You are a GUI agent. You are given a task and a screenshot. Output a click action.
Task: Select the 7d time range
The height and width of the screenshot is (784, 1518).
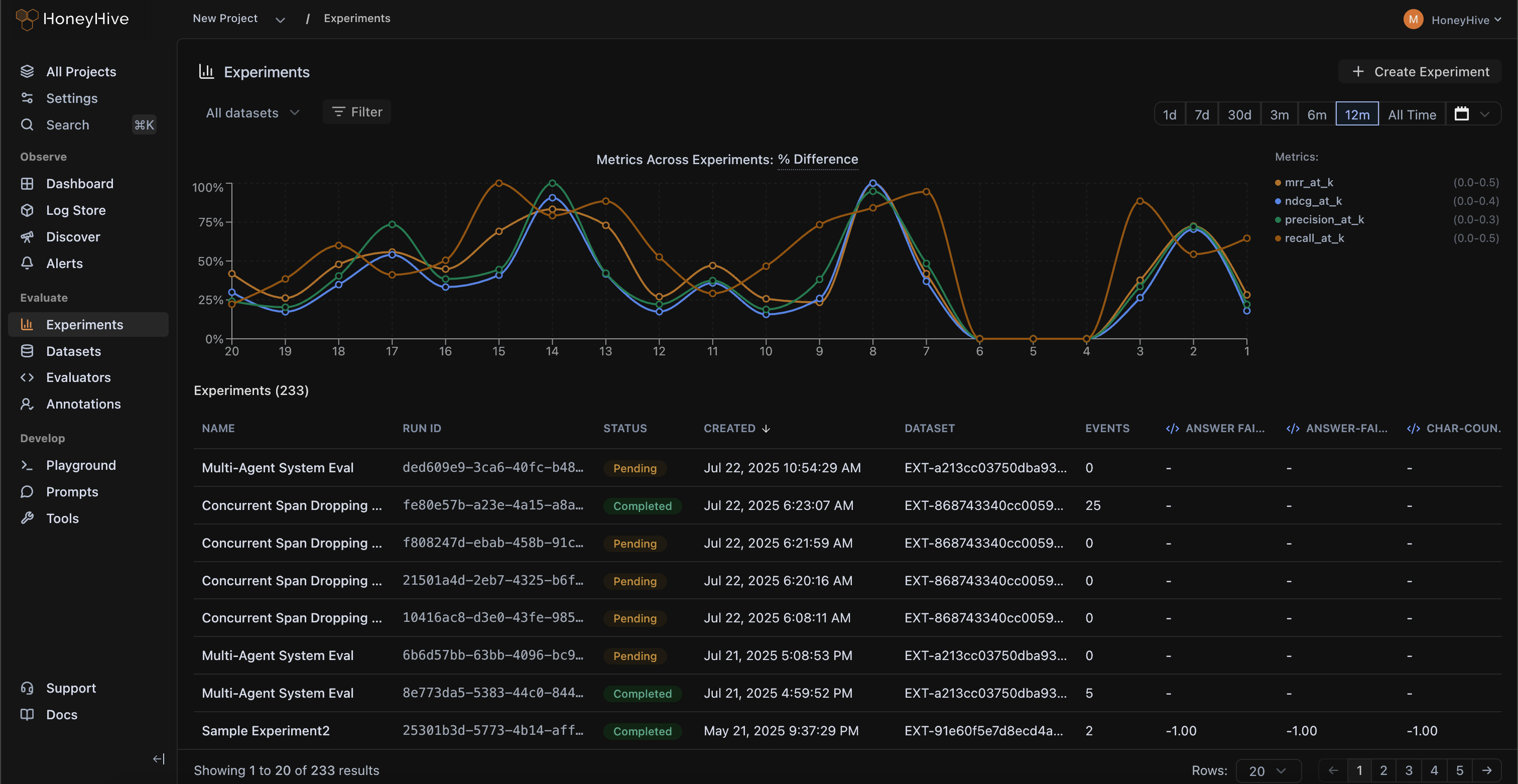click(x=1202, y=114)
